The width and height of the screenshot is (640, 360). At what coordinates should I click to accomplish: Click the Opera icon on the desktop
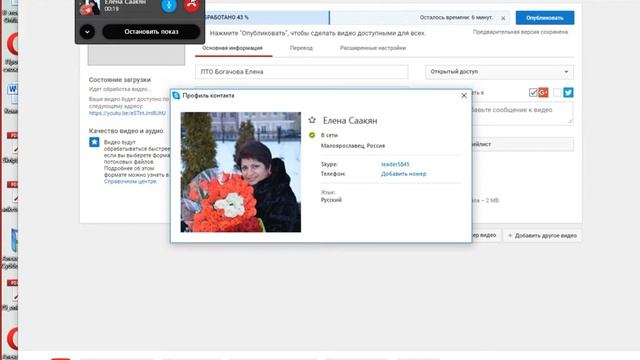(x=12, y=44)
